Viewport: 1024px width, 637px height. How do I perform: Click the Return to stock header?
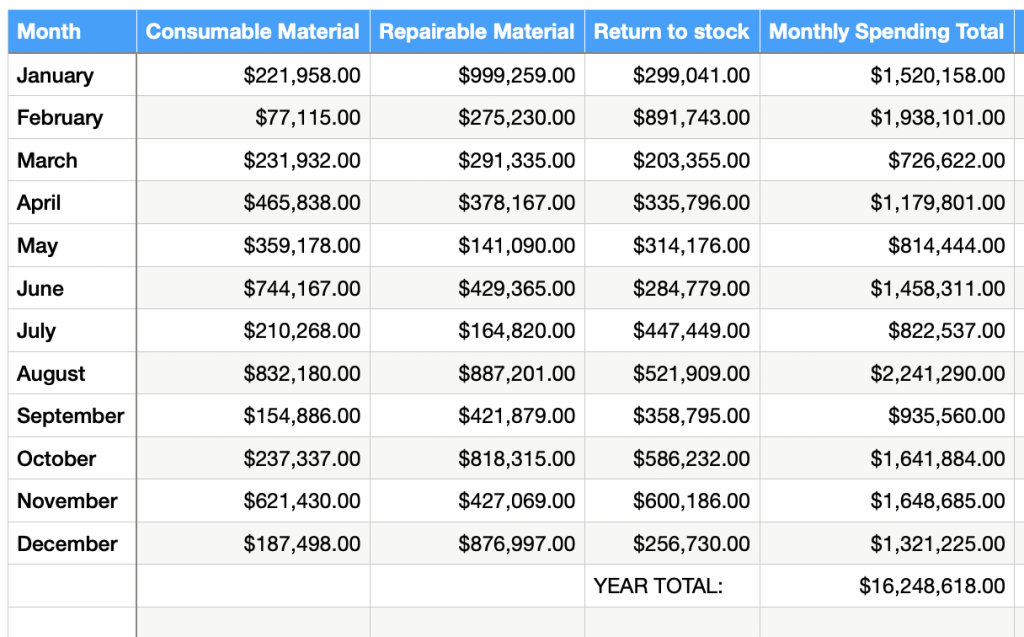671,32
